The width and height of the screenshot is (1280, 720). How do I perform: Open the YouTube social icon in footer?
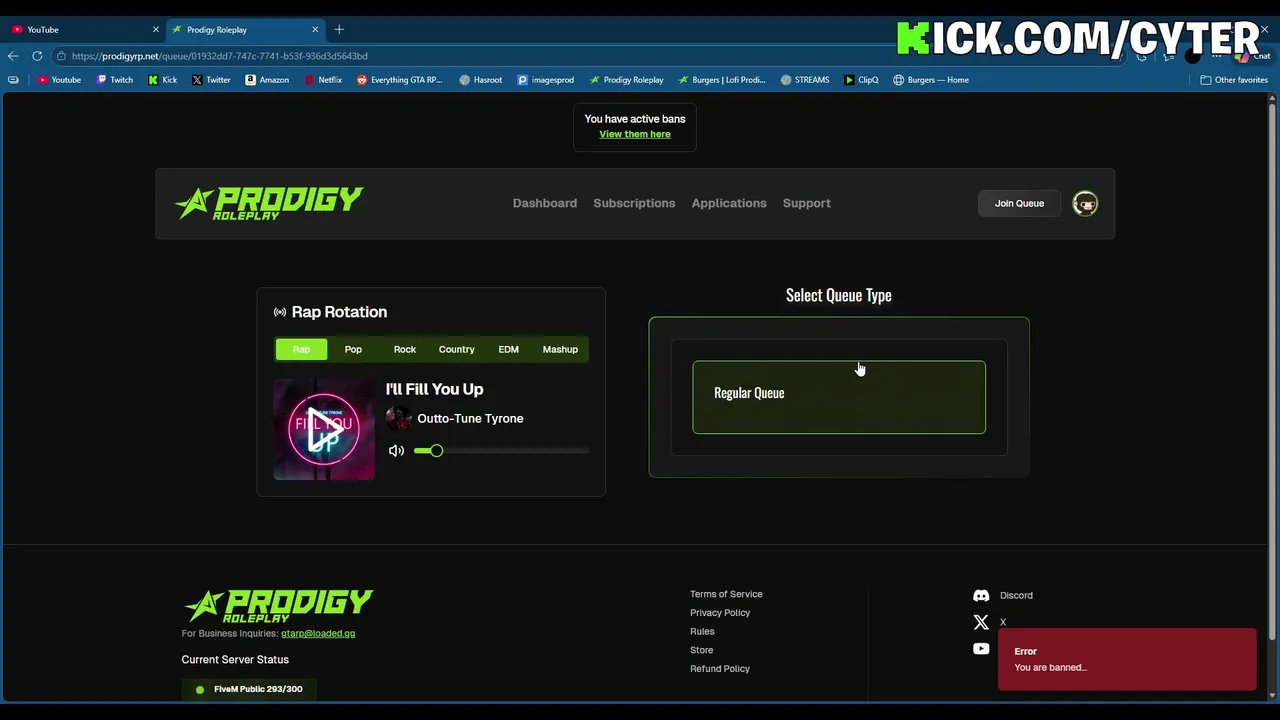click(x=981, y=649)
